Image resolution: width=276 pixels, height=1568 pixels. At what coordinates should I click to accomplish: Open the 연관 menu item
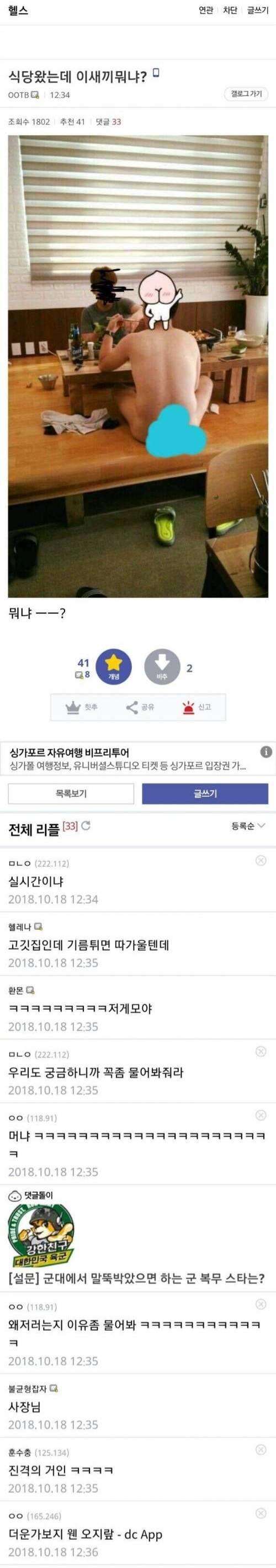pyautogui.click(x=206, y=10)
